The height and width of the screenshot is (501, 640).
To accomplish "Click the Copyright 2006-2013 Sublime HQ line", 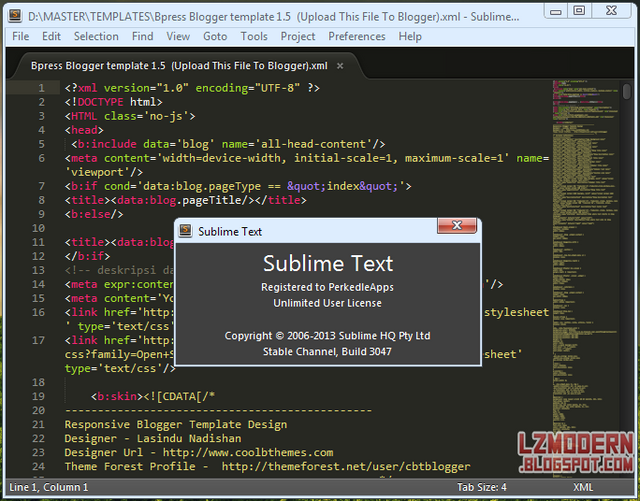I will [327, 336].
